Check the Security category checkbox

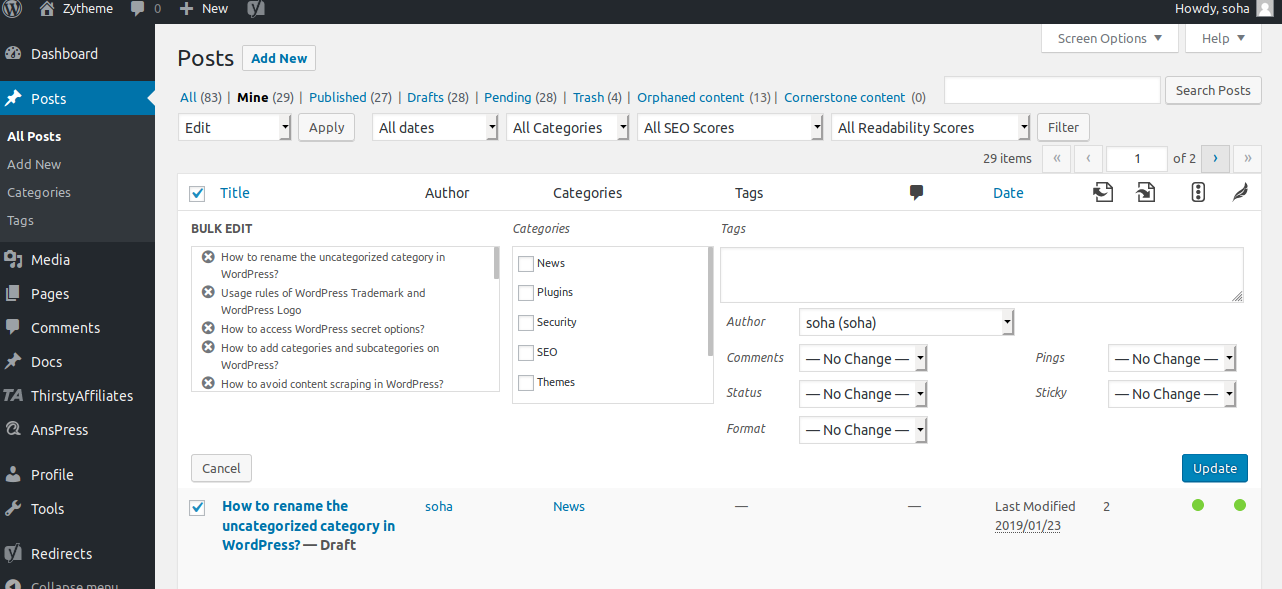click(526, 323)
